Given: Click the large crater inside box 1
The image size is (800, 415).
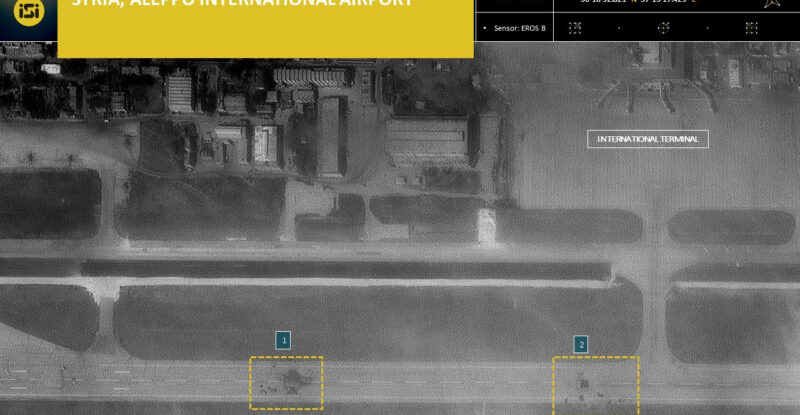Looking at the screenshot, I should (294, 379).
